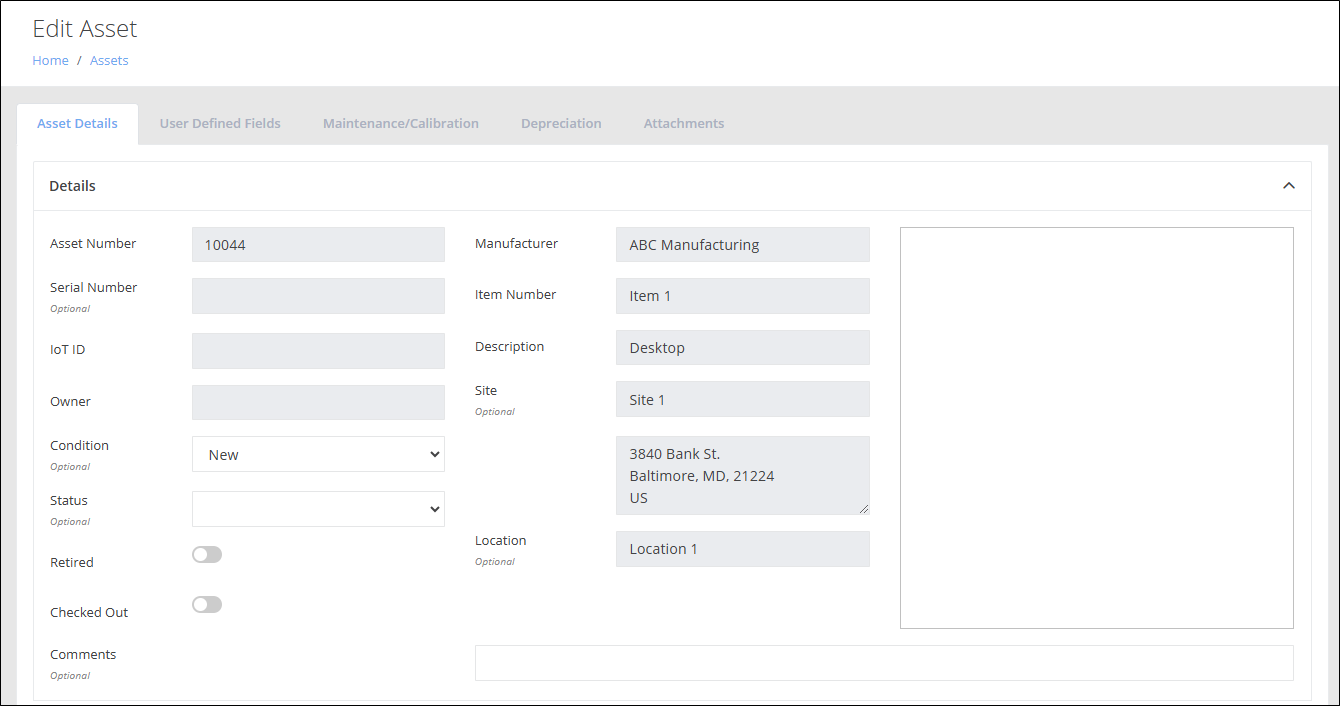
Task: Click the Location field showing Location 1
Action: pyautogui.click(x=743, y=548)
